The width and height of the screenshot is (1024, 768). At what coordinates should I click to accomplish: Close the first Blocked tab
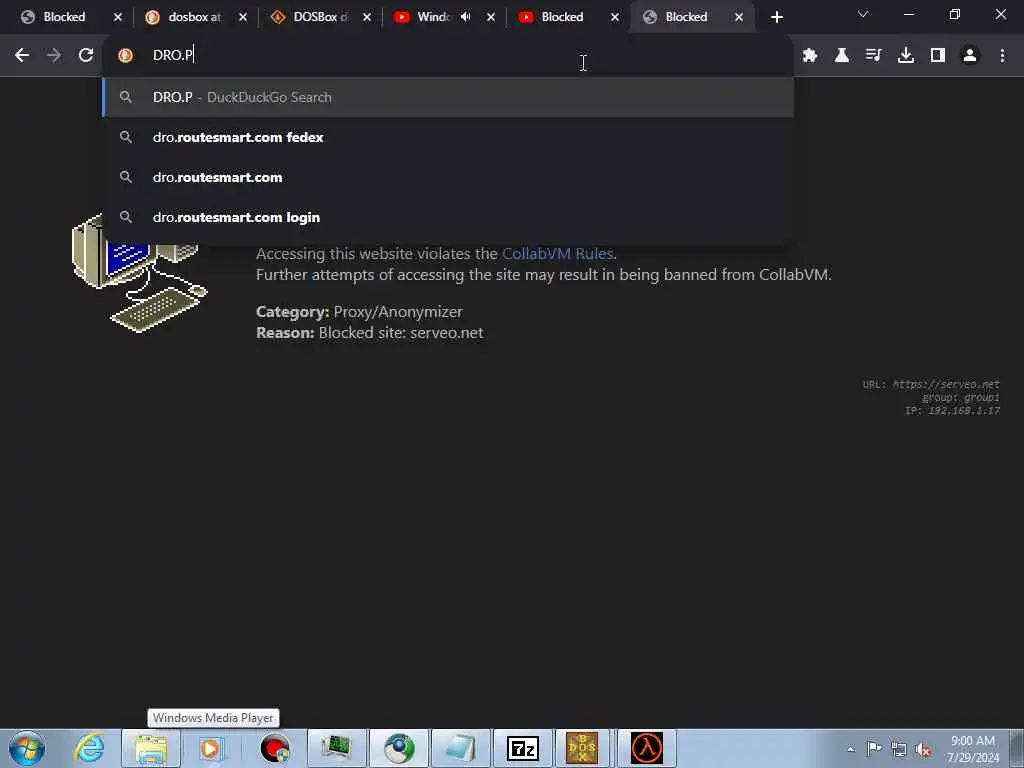[x=118, y=17]
